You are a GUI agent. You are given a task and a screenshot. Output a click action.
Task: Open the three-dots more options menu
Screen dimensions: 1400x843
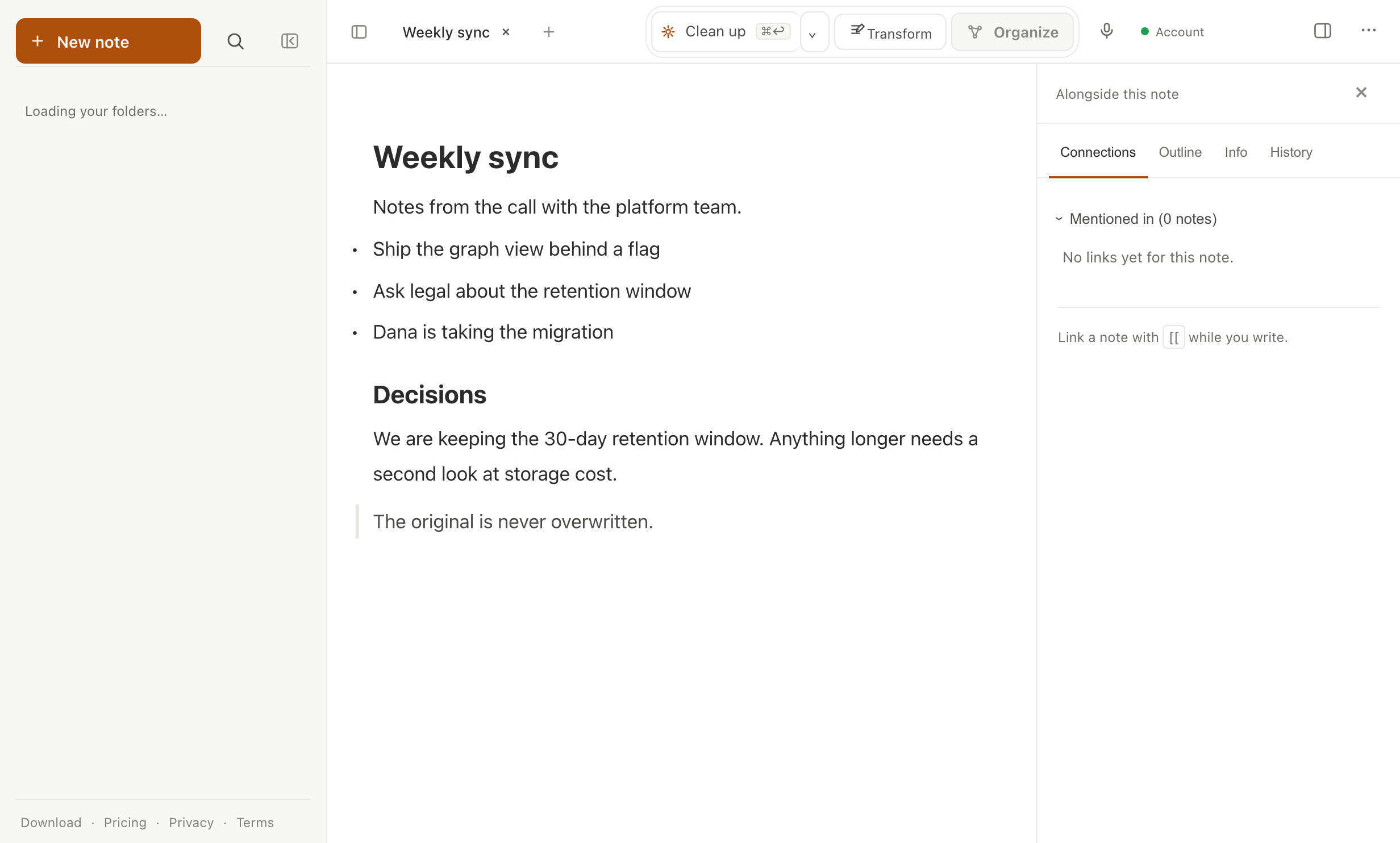coord(1369,31)
